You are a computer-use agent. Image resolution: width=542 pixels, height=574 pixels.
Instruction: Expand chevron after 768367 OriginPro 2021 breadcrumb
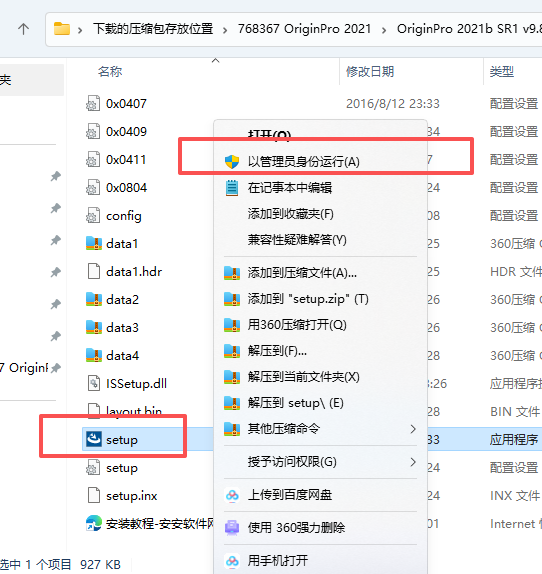384,30
